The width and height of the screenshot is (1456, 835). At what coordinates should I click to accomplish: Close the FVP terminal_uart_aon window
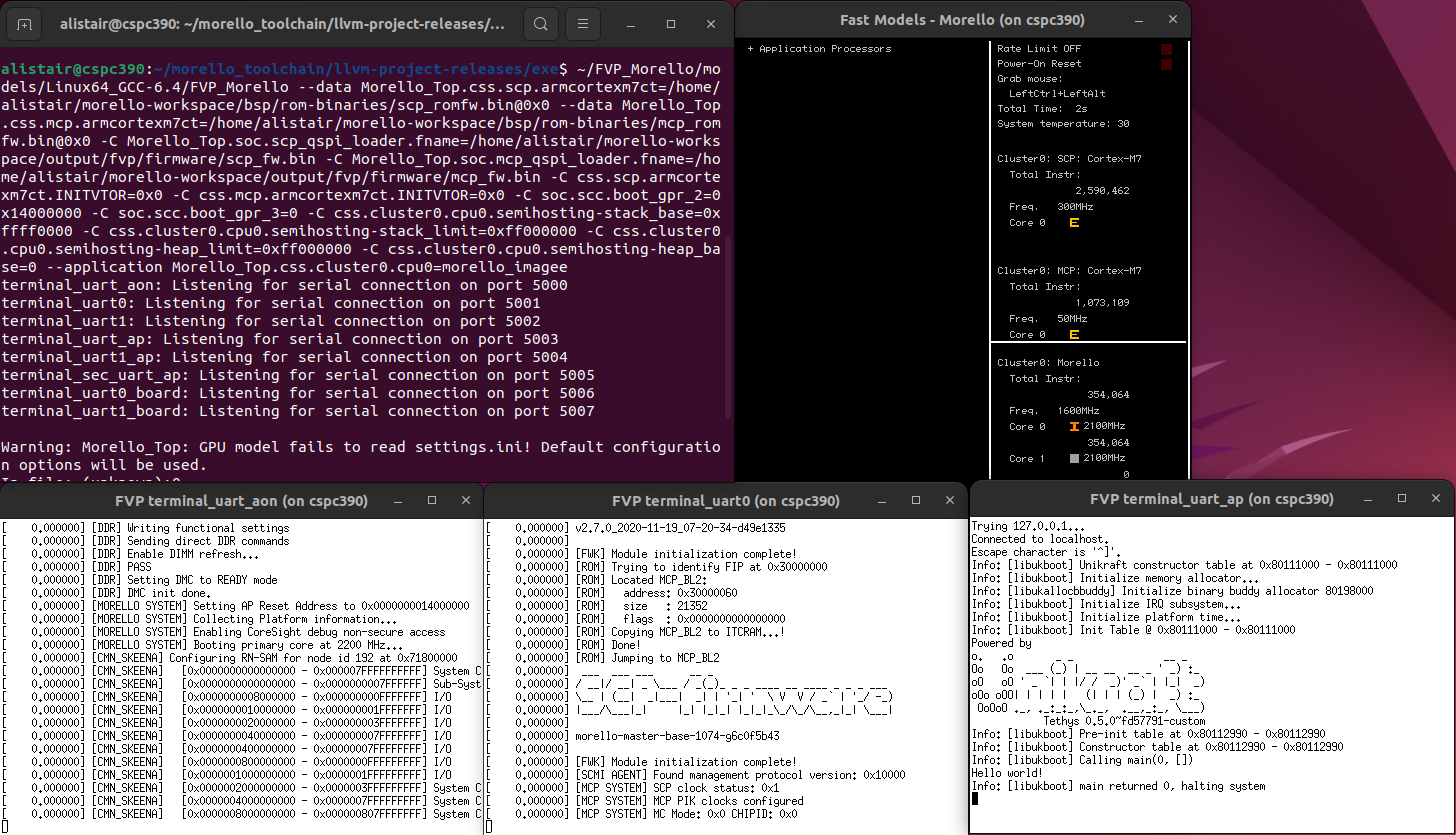(466, 500)
